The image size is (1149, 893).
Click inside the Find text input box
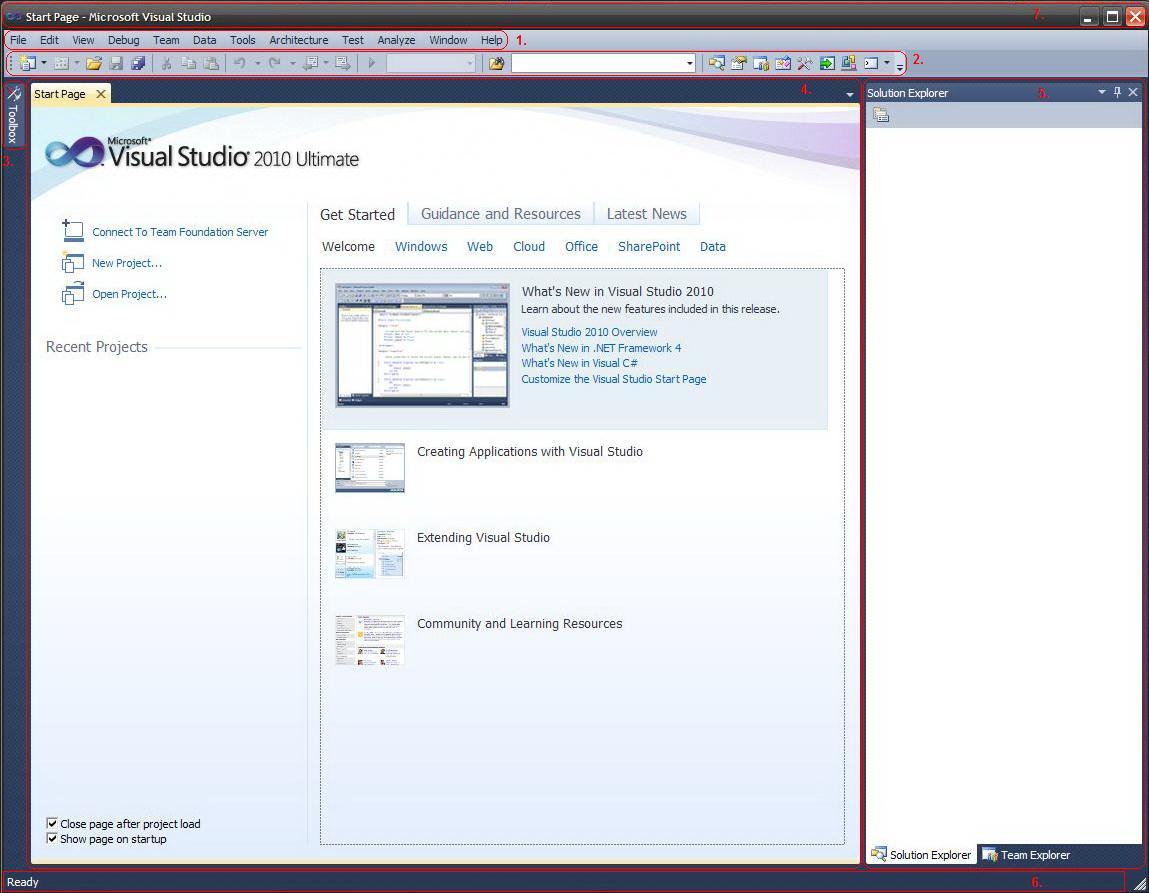598,64
